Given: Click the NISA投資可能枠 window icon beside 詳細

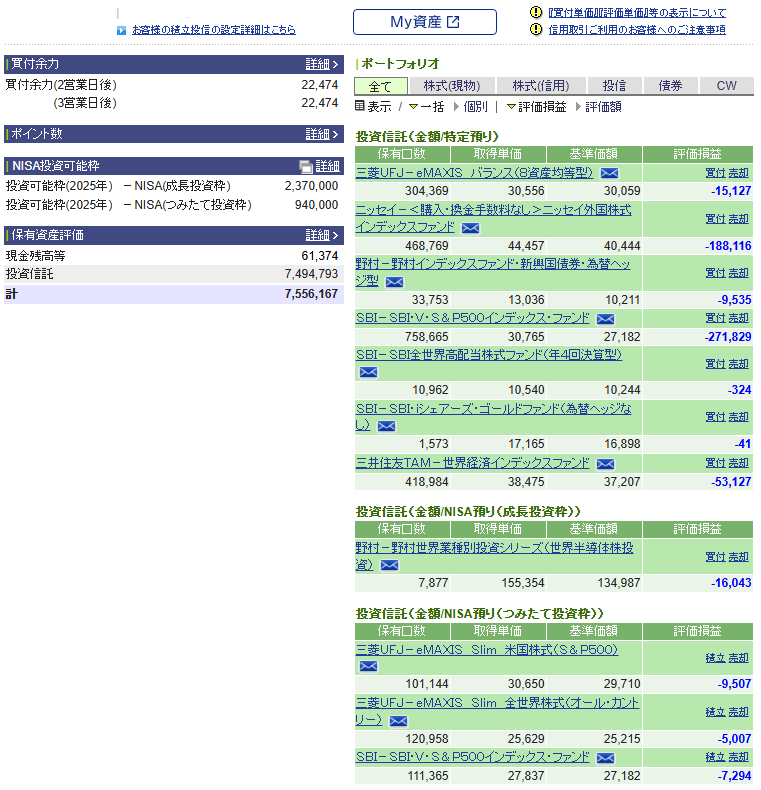Looking at the screenshot, I should (306, 166).
